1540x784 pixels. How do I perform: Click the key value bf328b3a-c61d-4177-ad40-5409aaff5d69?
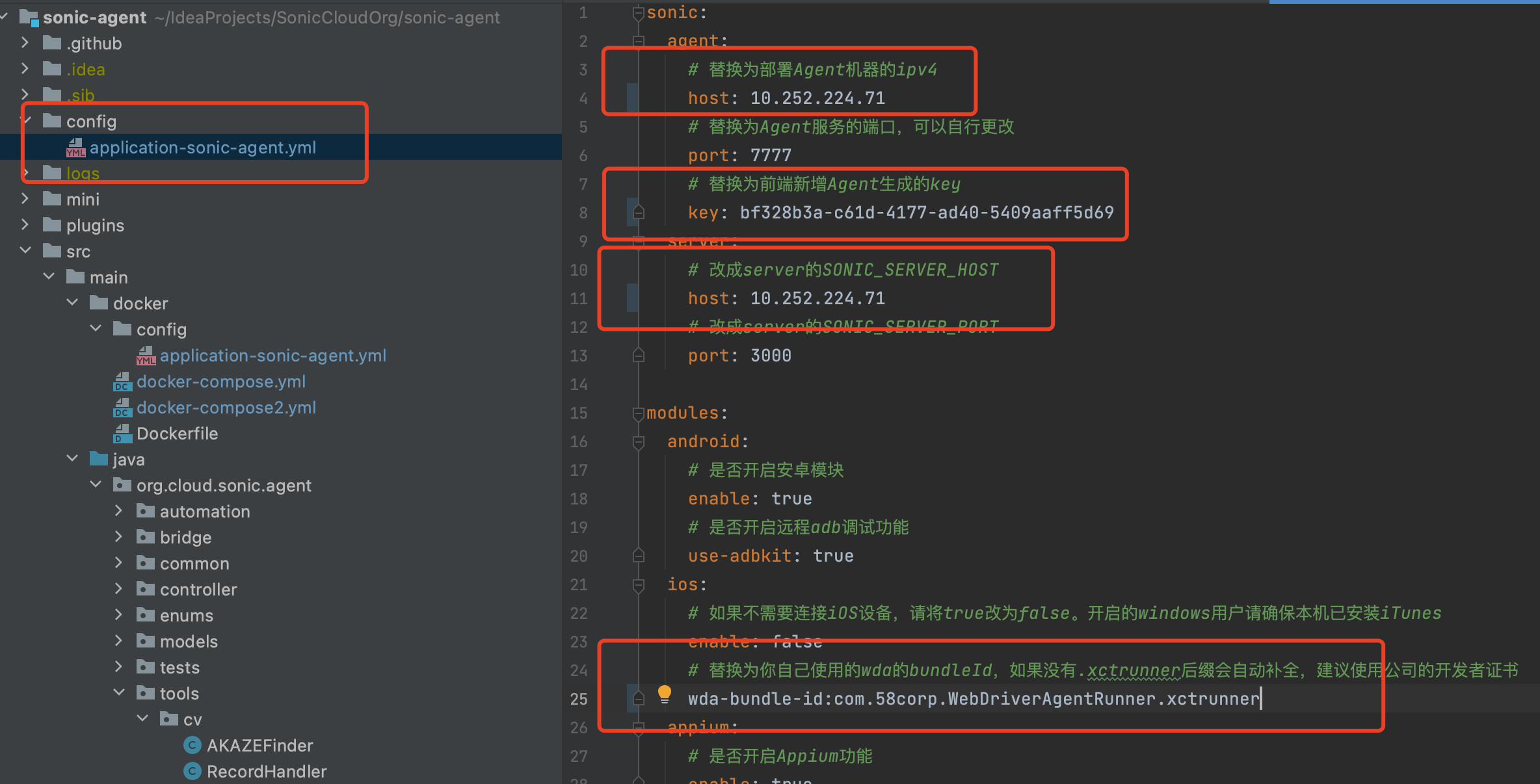(x=927, y=213)
